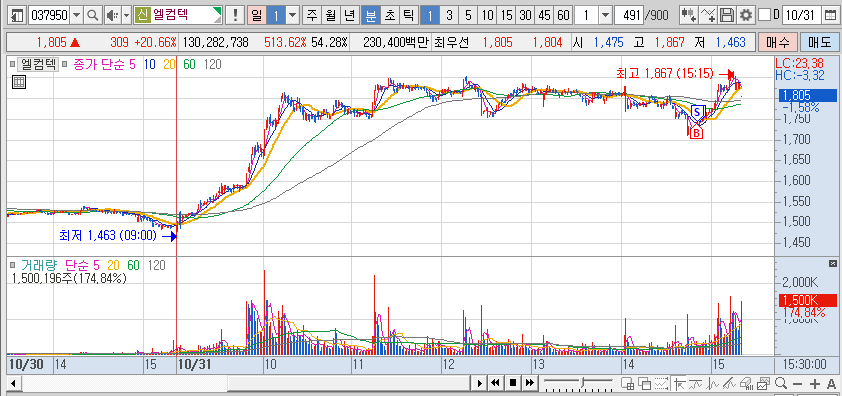Select the 월 (monthly) period toggle

point(330,15)
